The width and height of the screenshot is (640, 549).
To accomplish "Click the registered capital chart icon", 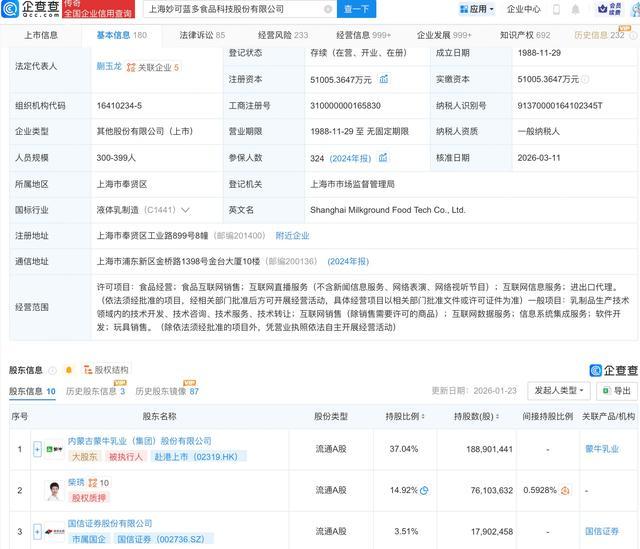I will [384, 78].
